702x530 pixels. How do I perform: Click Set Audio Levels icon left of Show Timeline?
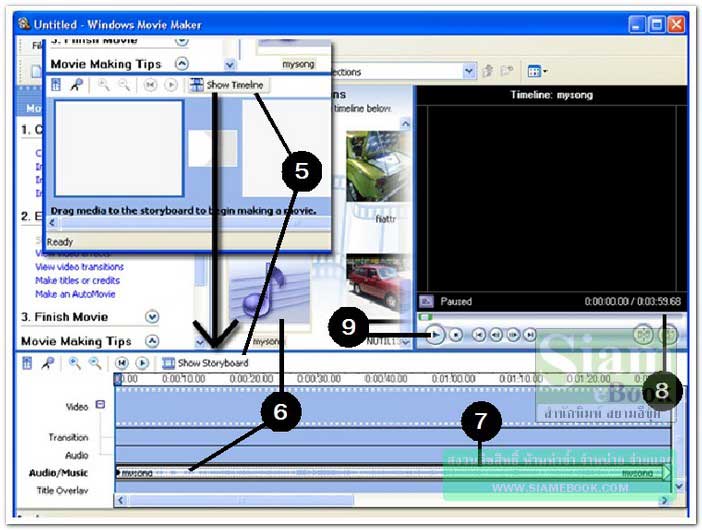(x=56, y=85)
